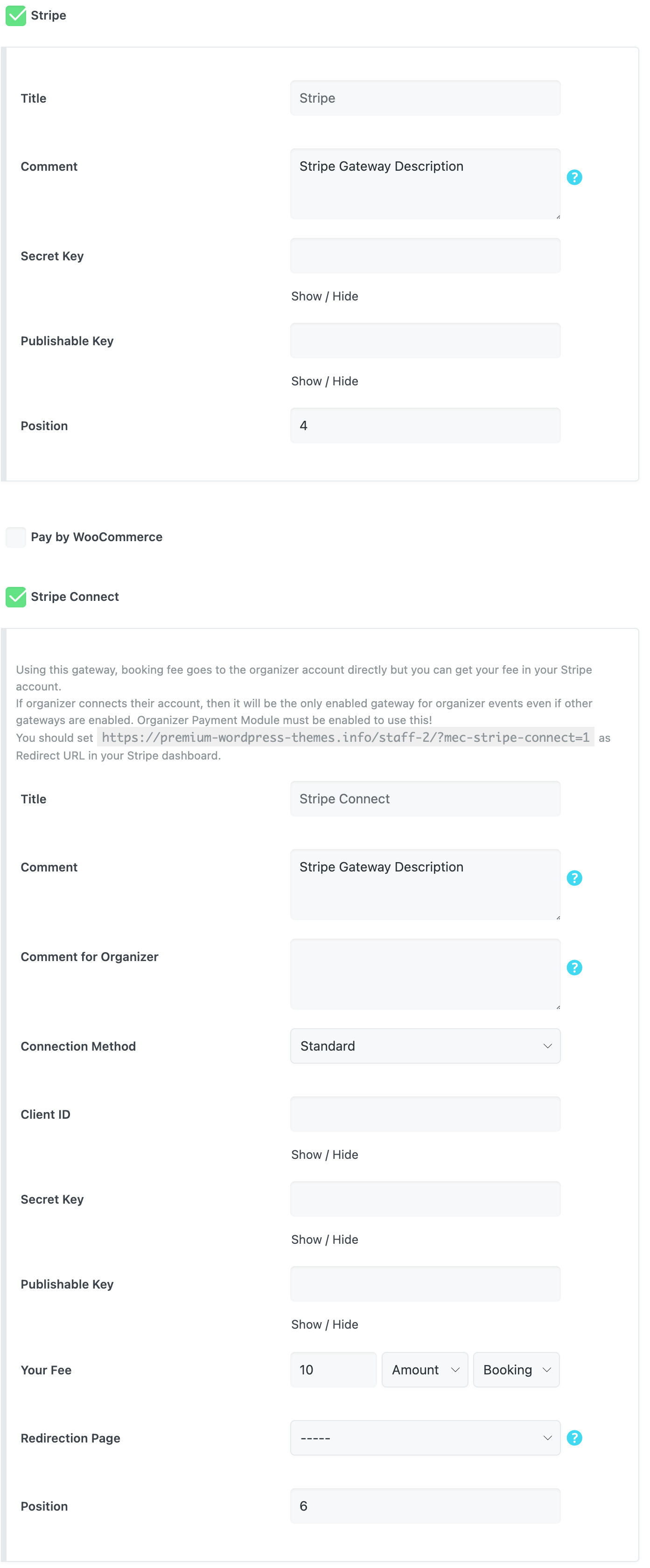The image size is (650, 1568).
Task: Click the Stripe Connect Position field showing 6
Action: click(x=425, y=1505)
